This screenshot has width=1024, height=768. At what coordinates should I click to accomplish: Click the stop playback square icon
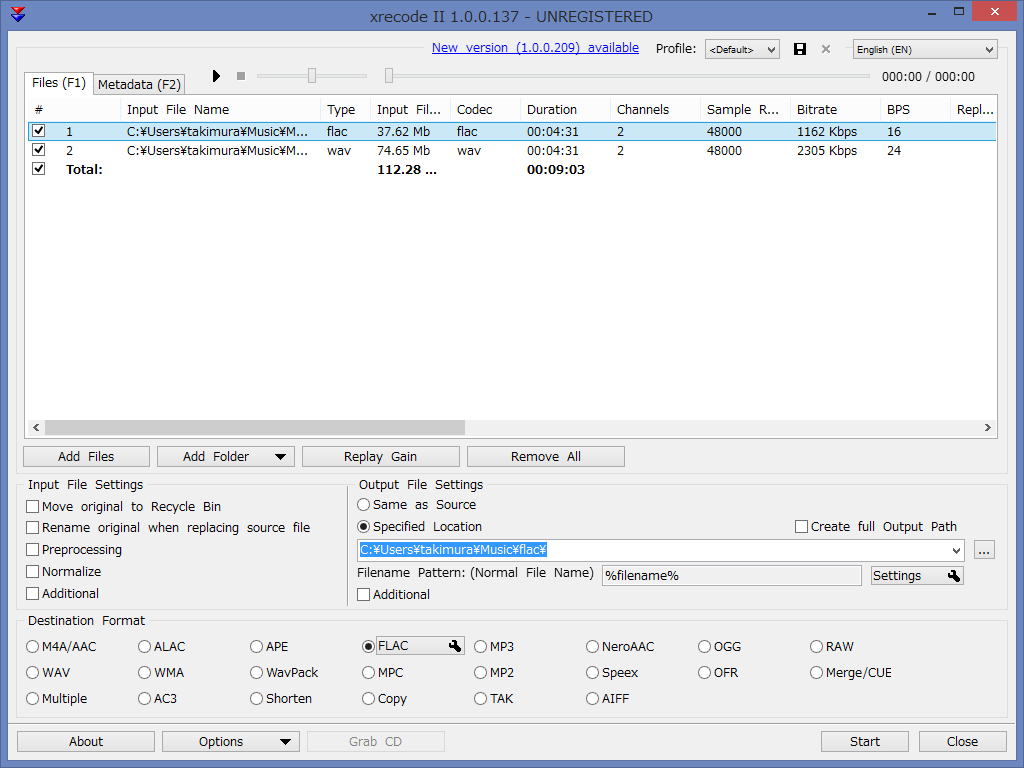pyautogui.click(x=241, y=76)
